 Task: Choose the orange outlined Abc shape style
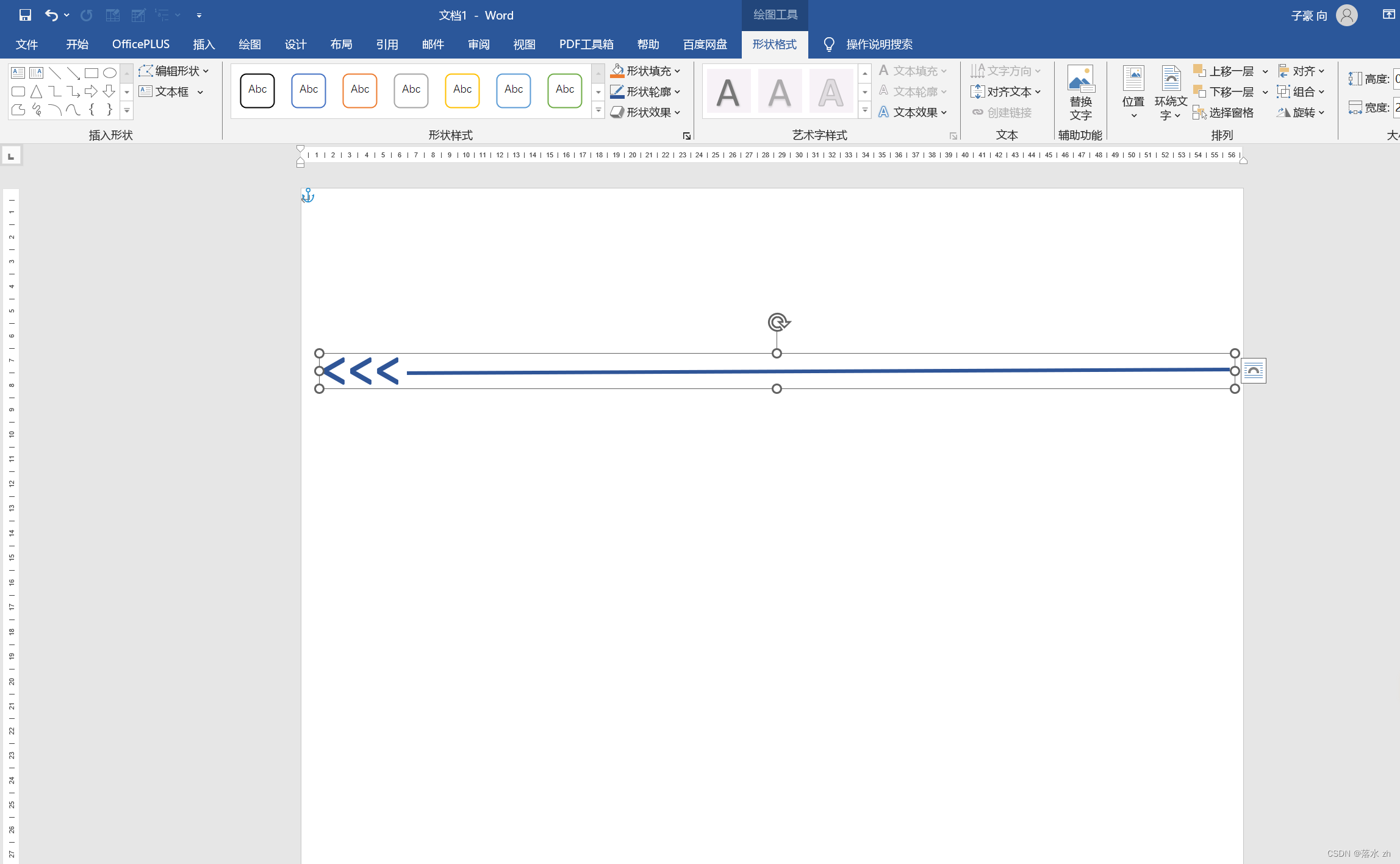coord(360,90)
